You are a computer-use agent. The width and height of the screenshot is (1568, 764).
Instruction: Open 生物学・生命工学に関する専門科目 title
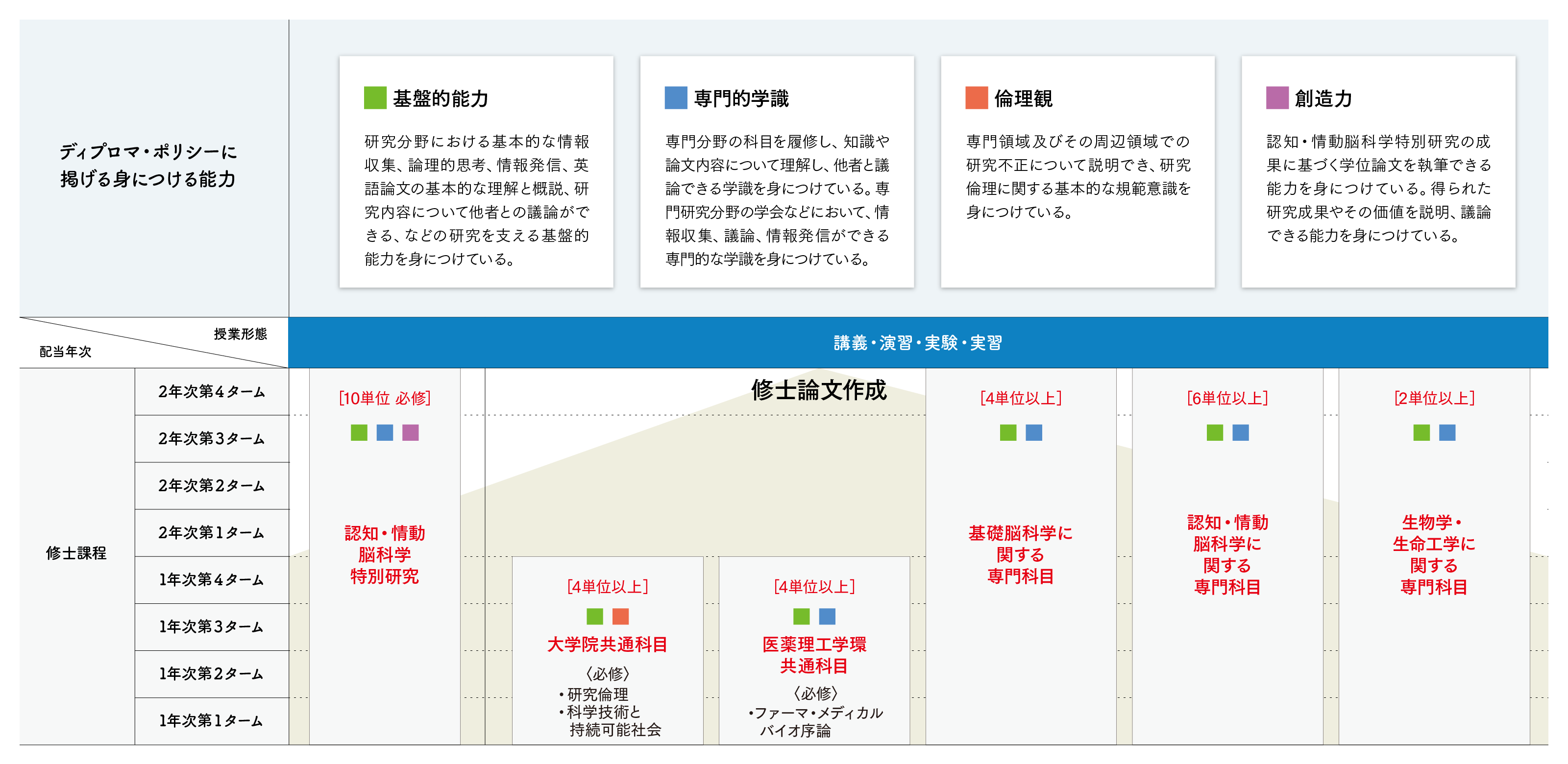(1433, 554)
